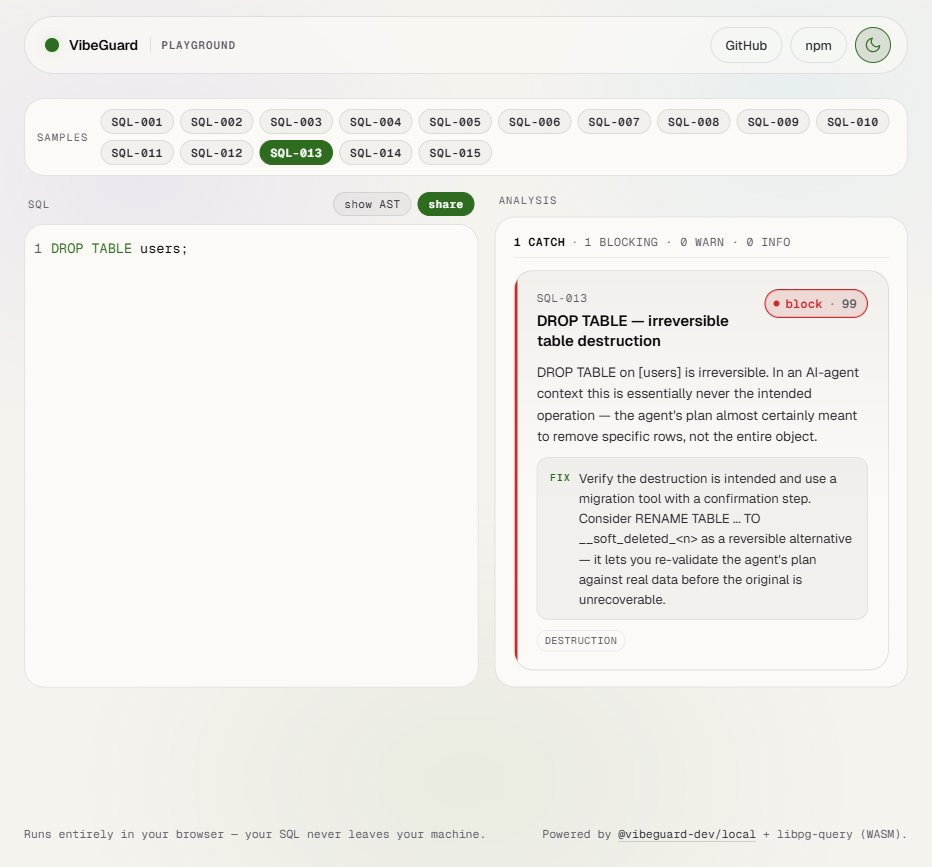
Task: Choose sample SQL-014
Action: click(376, 153)
